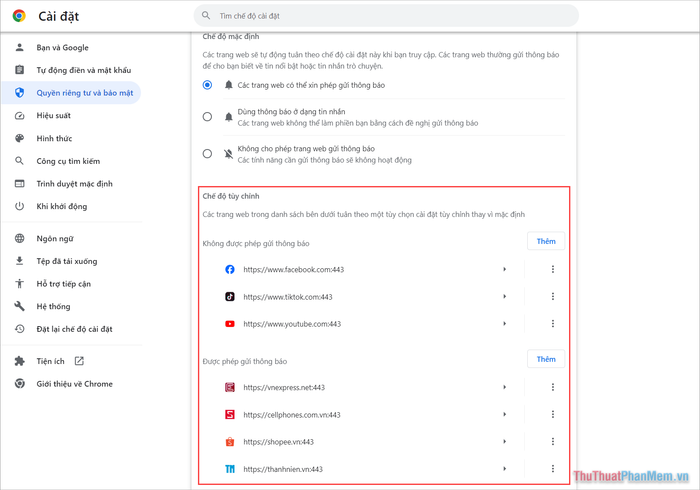The height and width of the screenshot is (490, 700).
Task: Select 'Không cho phép trang web gửi thông báo' radio
Action: 207,154
